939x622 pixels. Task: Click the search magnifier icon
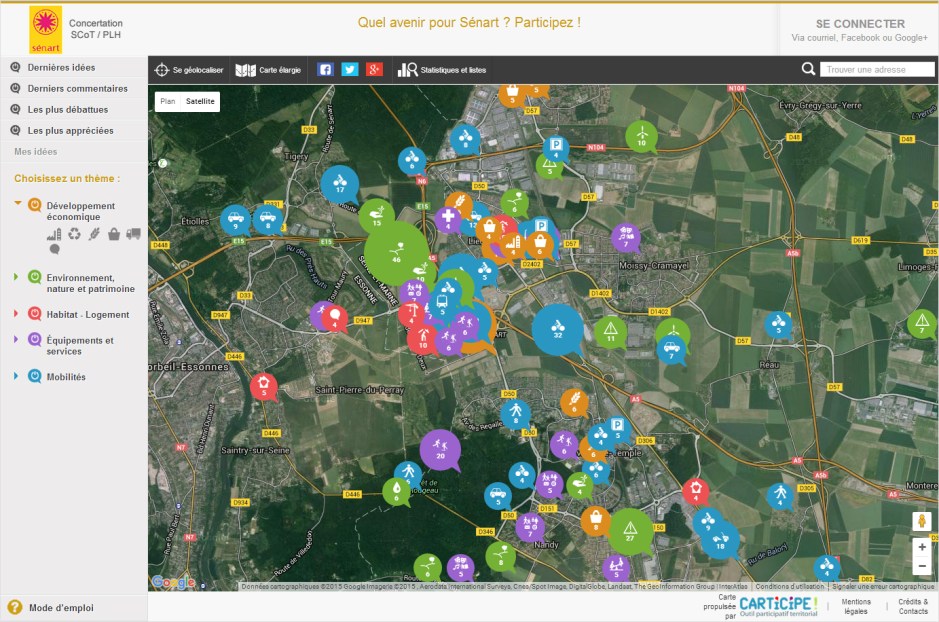808,69
